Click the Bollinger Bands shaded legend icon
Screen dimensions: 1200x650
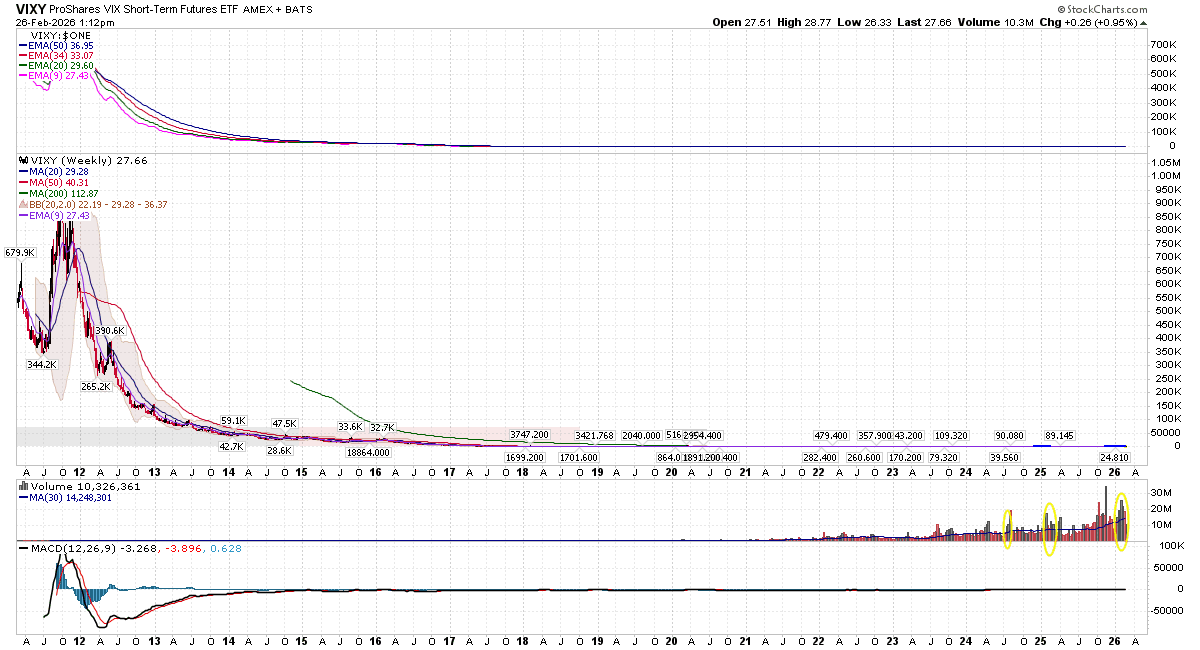[22, 204]
